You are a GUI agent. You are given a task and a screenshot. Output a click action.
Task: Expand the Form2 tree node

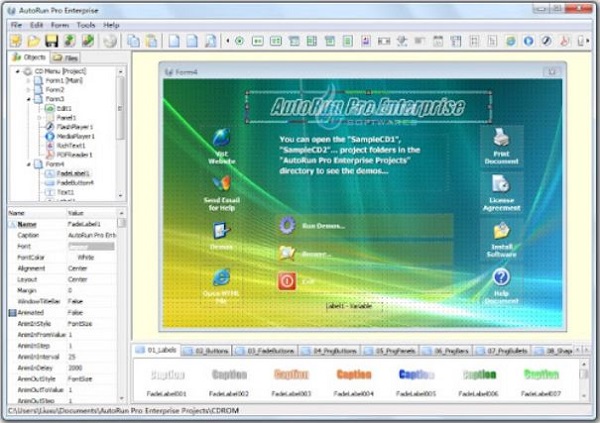pyautogui.click(x=28, y=90)
